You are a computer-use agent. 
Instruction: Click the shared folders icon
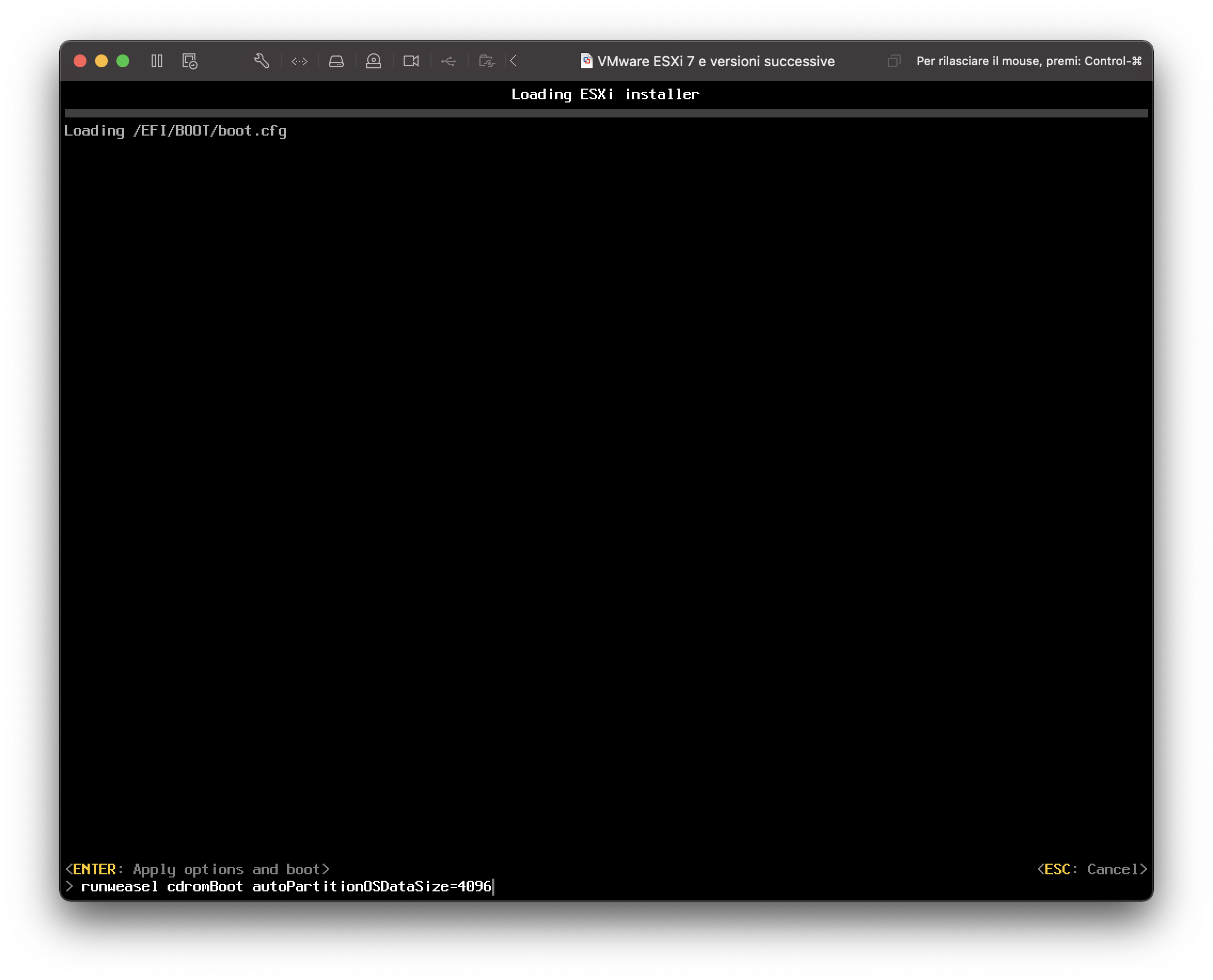coord(487,61)
